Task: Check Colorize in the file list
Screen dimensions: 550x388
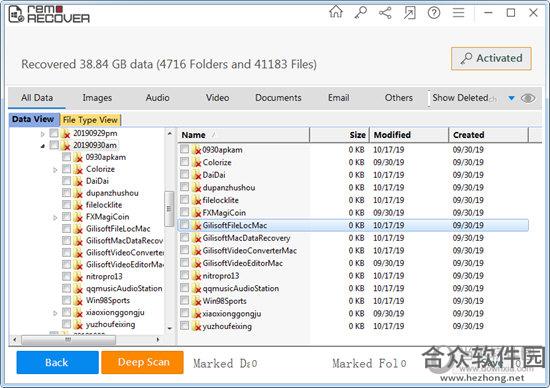Action: pos(185,162)
